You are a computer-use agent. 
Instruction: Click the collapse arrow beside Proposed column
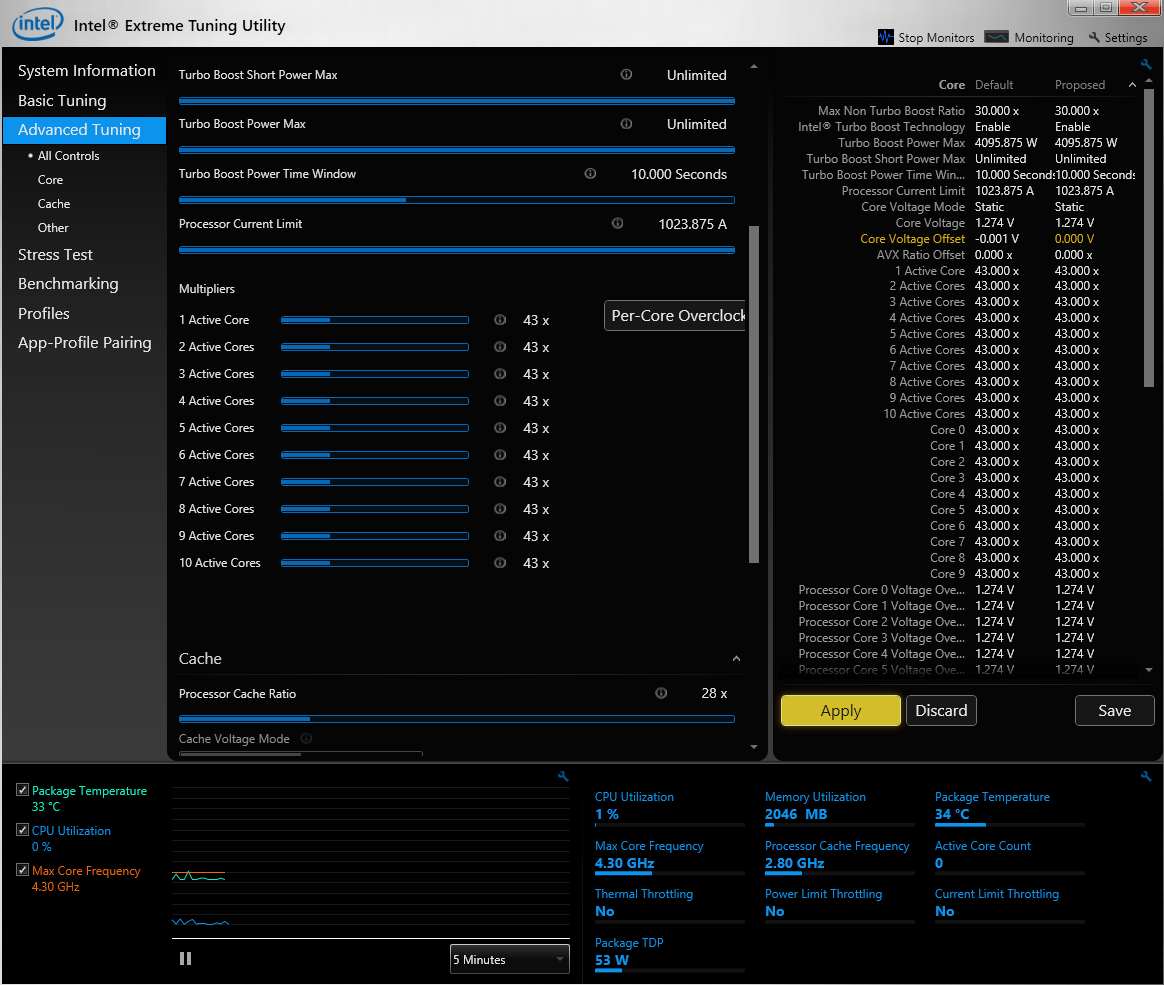[1132, 85]
